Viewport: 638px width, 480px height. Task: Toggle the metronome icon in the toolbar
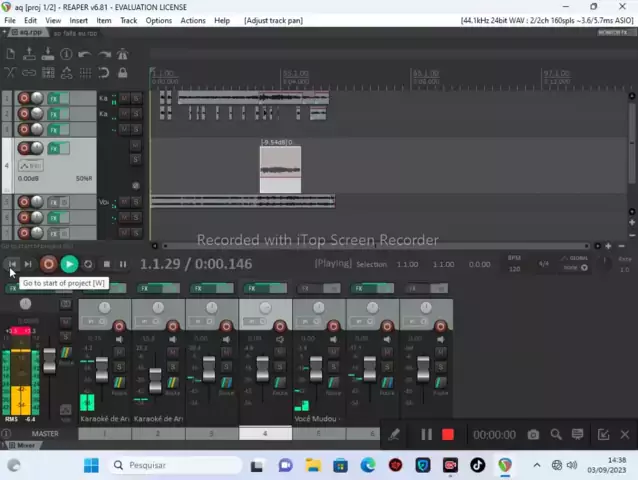(122, 54)
